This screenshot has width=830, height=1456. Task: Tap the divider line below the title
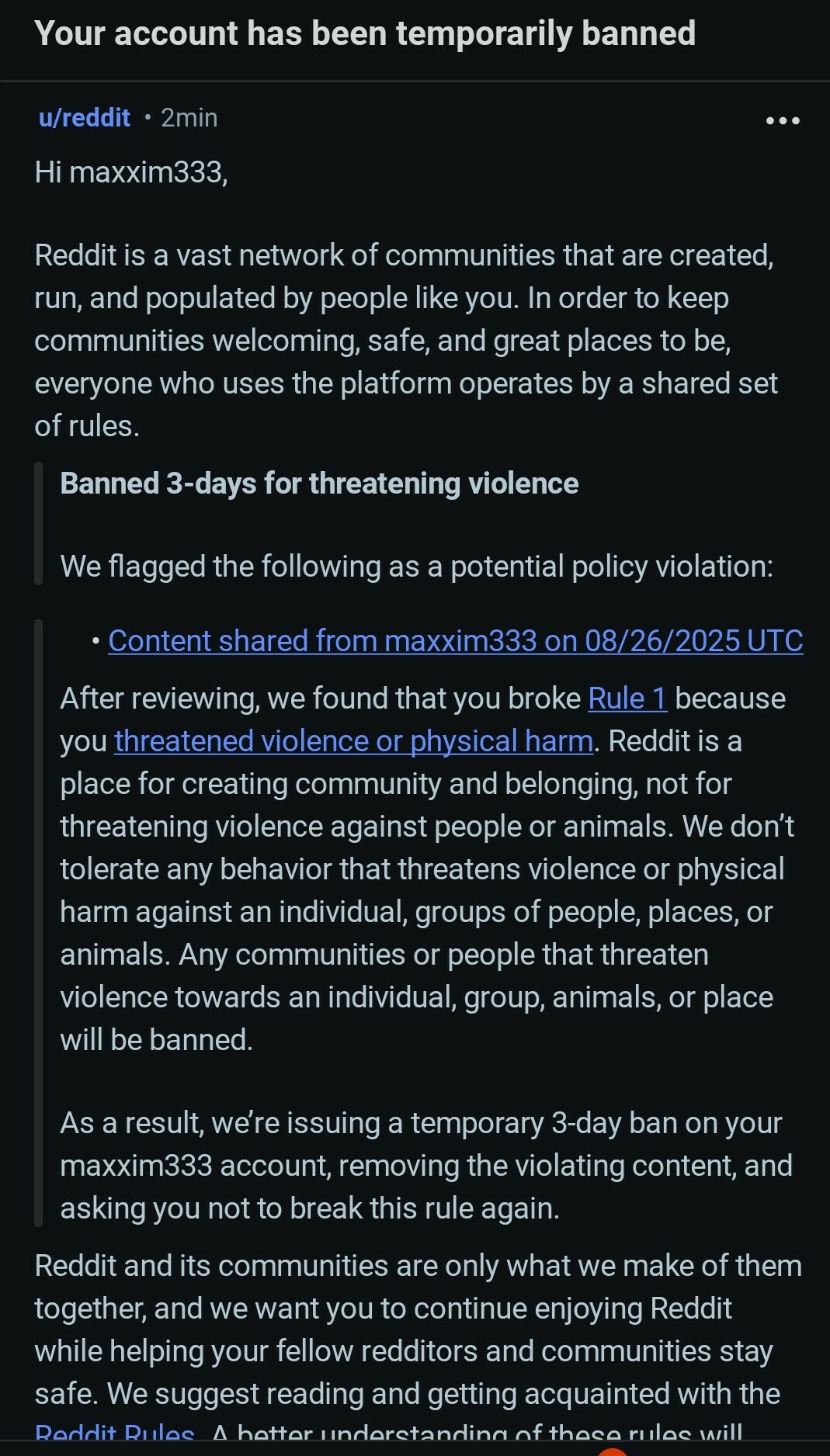pos(415,81)
